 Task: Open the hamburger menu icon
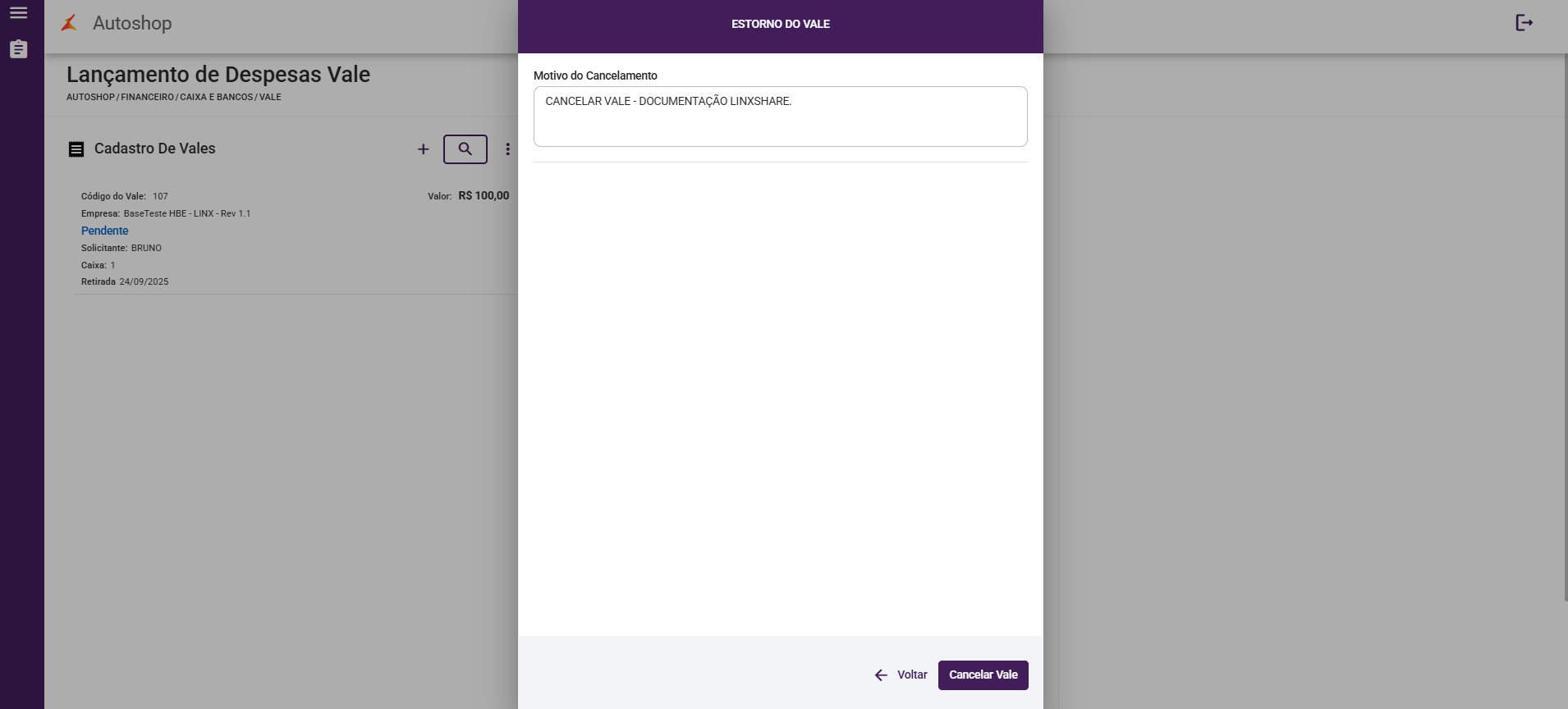(19, 13)
